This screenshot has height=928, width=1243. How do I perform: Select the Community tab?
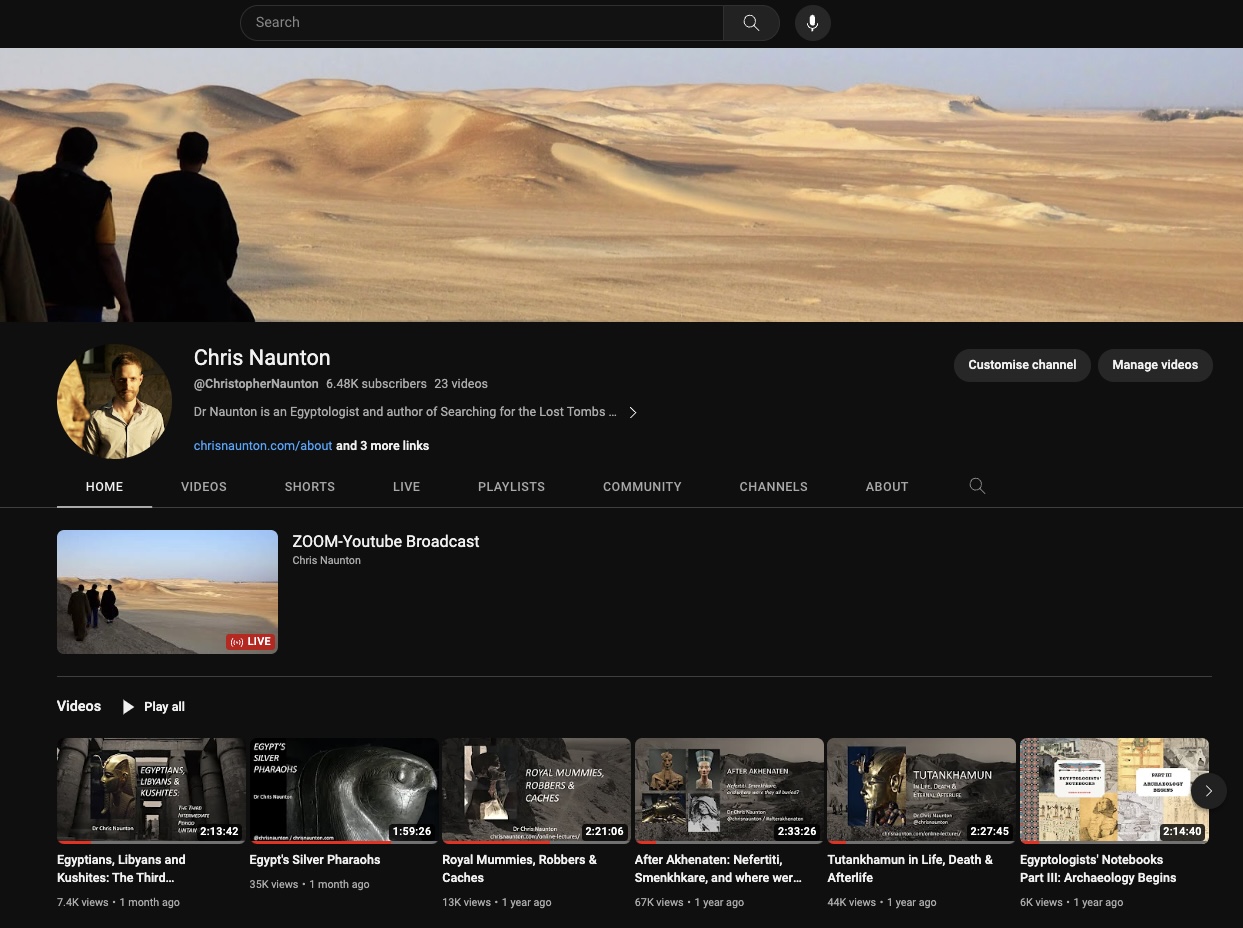click(x=642, y=487)
